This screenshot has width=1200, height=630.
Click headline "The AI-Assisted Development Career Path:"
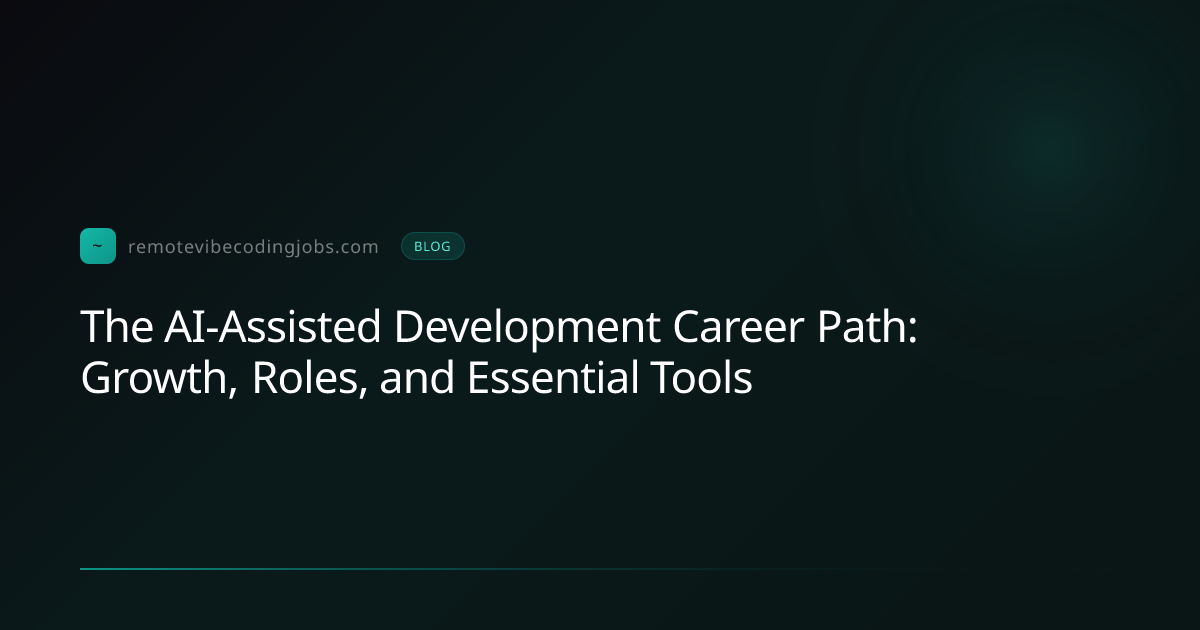click(x=499, y=327)
